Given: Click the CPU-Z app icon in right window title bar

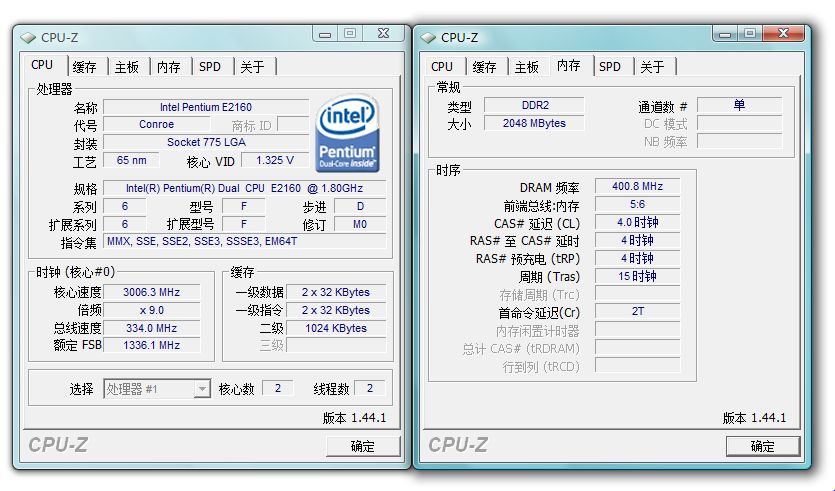Looking at the screenshot, I should 428,38.
